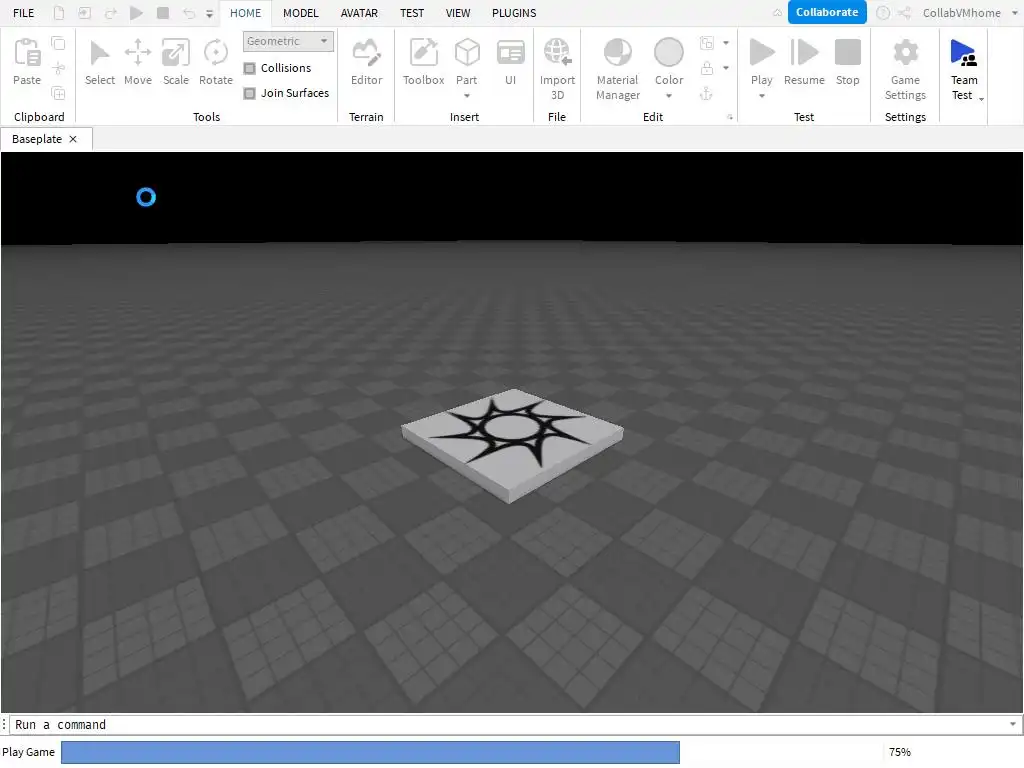Click the Undo arrow in quick access bar
Screen dimensions: 1024x768
(x=189, y=12)
